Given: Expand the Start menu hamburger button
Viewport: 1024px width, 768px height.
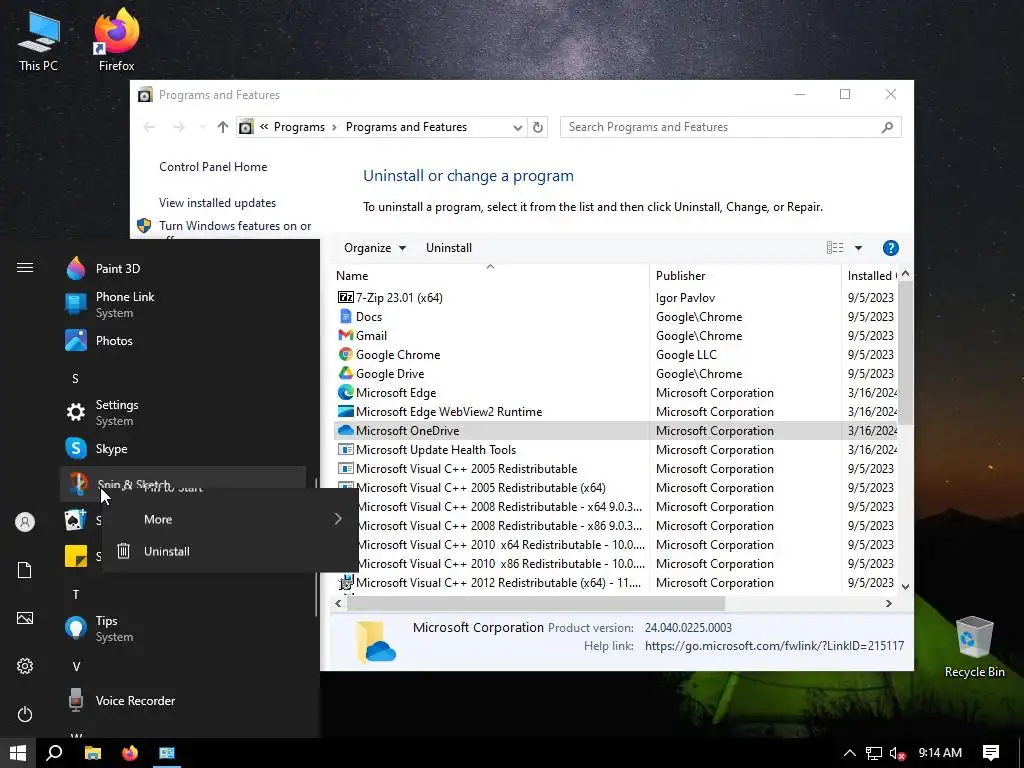Looking at the screenshot, I should pyautogui.click(x=25, y=268).
